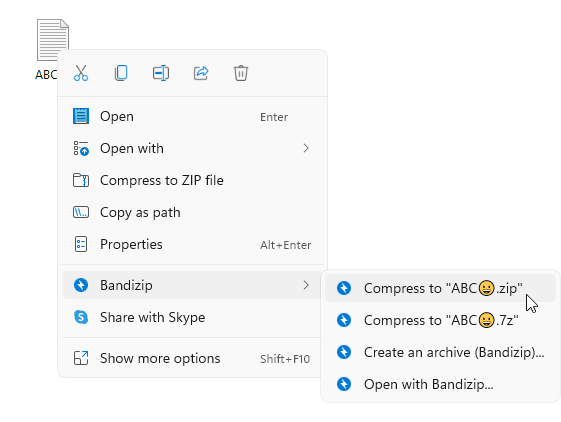This screenshot has height=422, width=561.
Task: Click the Notepad icon beside Open
Action: pos(81,116)
